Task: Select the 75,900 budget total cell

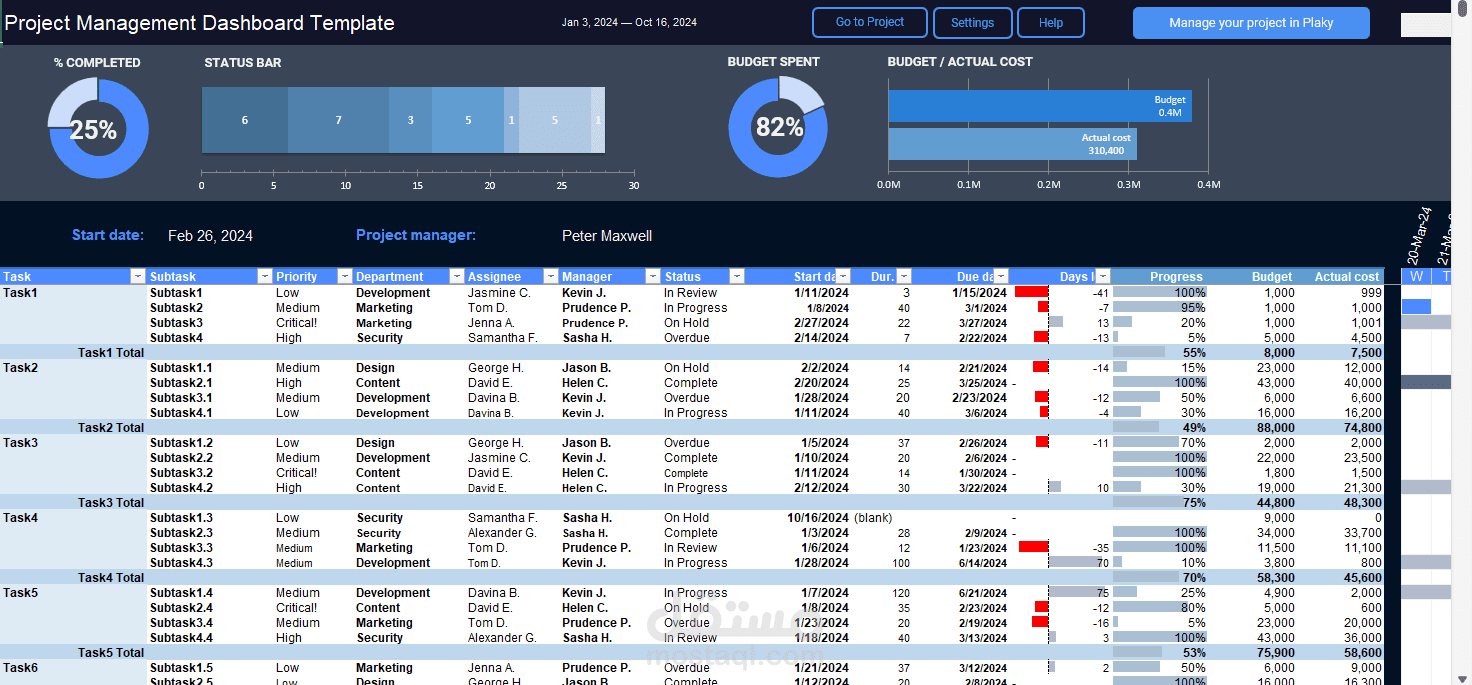Action: click(x=1274, y=653)
